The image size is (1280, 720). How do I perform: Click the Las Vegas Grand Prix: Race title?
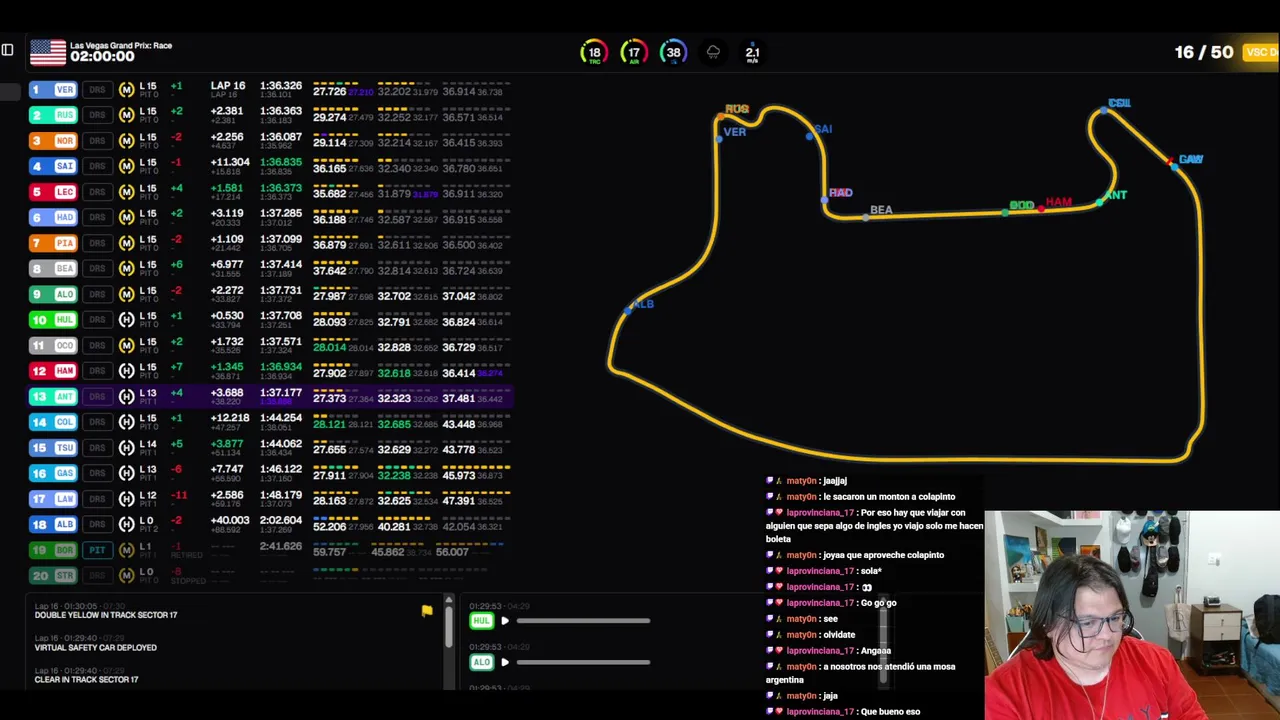[x=121, y=45]
